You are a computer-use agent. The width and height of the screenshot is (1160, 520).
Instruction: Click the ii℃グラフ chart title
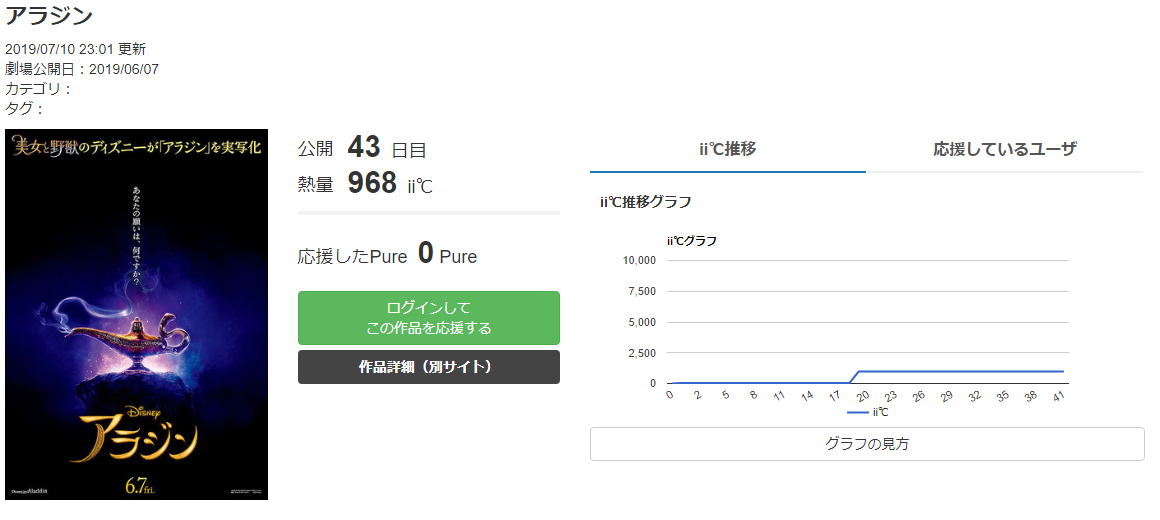click(x=691, y=240)
